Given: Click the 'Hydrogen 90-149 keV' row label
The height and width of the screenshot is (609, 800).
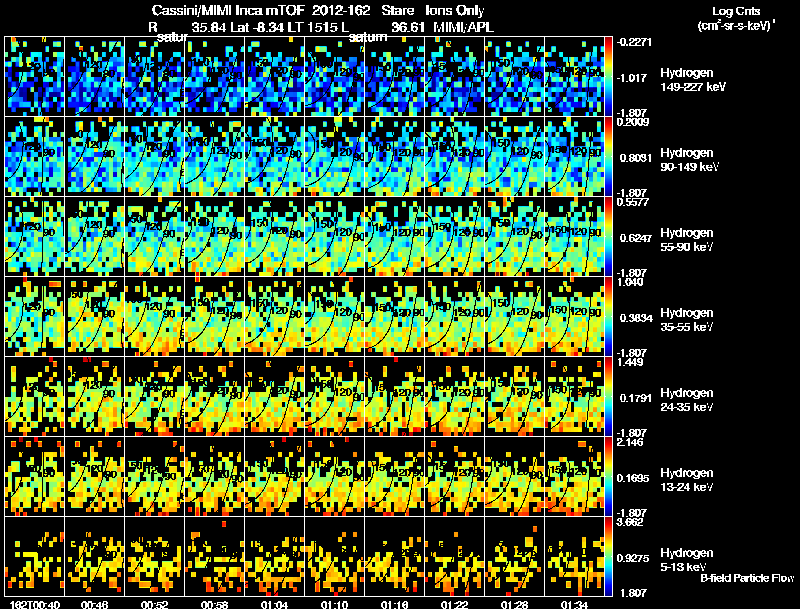Looking at the screenshot, I should pyautogui.click(x=689, y=160).
